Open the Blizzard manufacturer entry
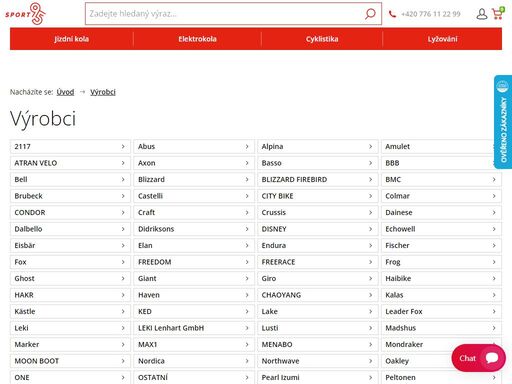Viewport: 512px width, 384px height. click(x=194, y=179)
